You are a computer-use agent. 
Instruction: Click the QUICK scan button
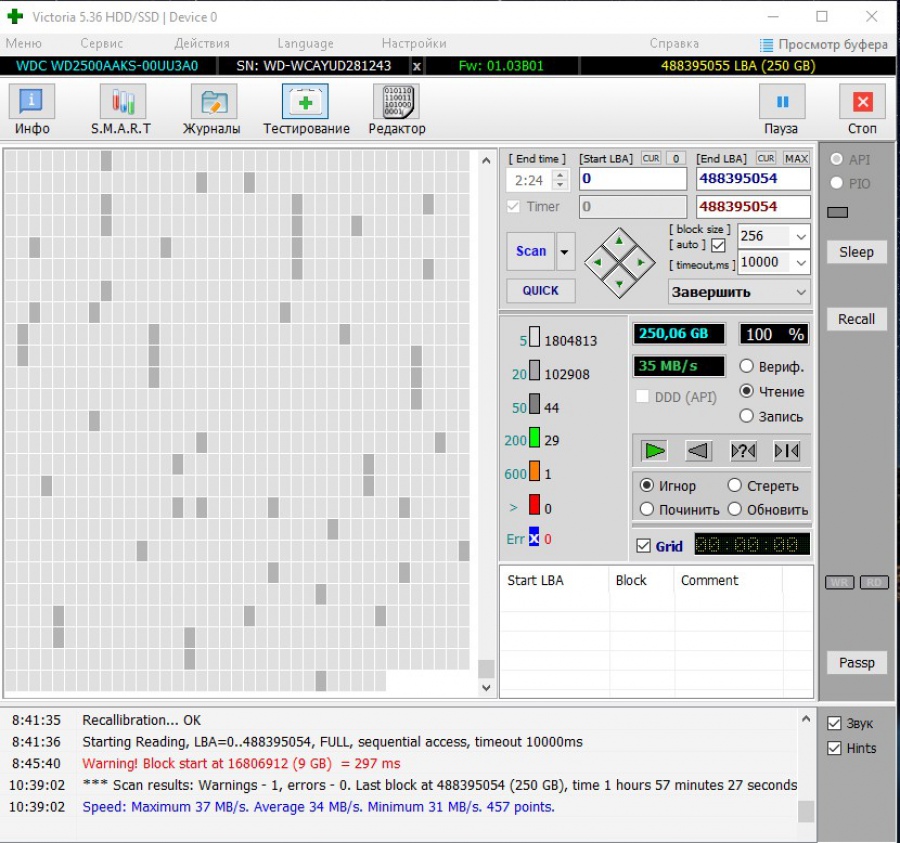[x=541, y=290]
